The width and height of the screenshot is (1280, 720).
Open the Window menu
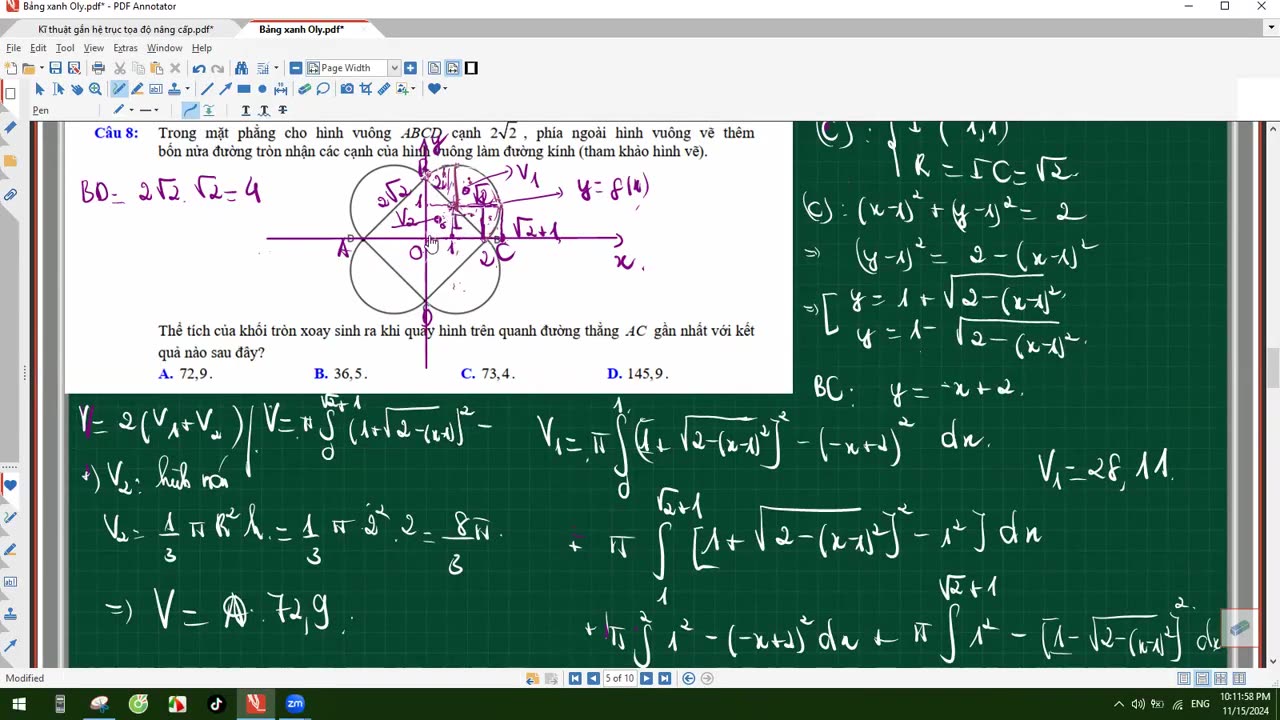(x=164, y=48)
